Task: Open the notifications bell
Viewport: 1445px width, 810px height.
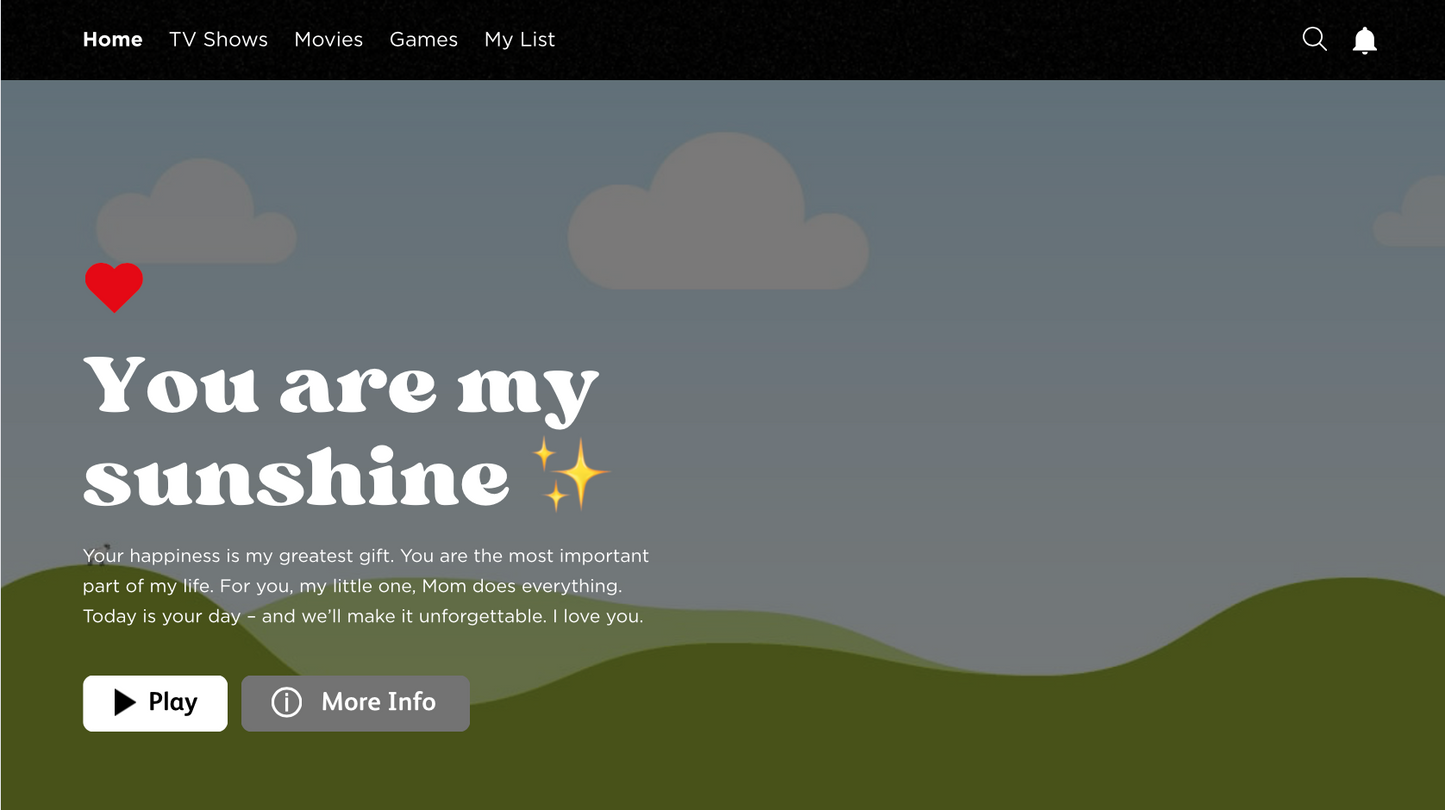Action: 1365,40
